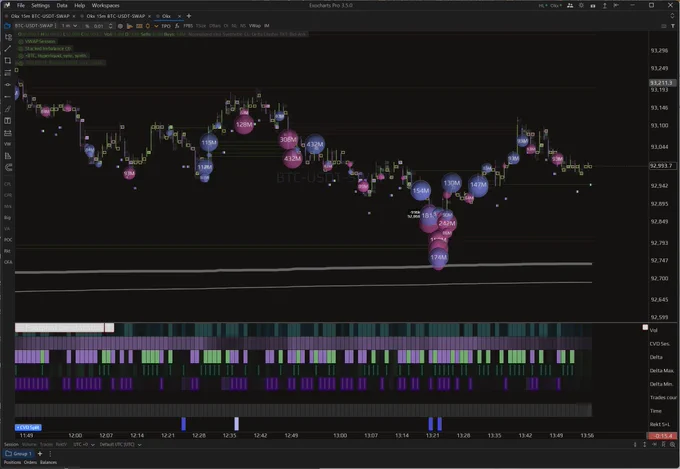Open the Default UTC session dropdown

click(120, 444)
